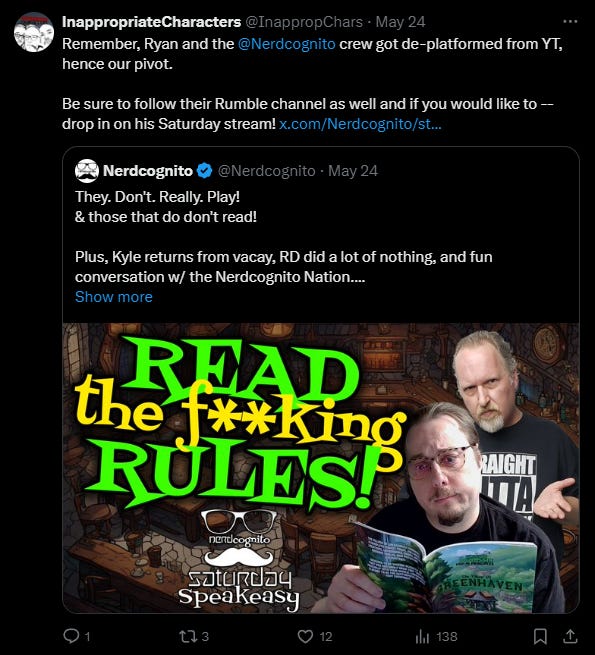
Task: Open quoted post's May 24 timestamp
Action: [x=353, y=171]
